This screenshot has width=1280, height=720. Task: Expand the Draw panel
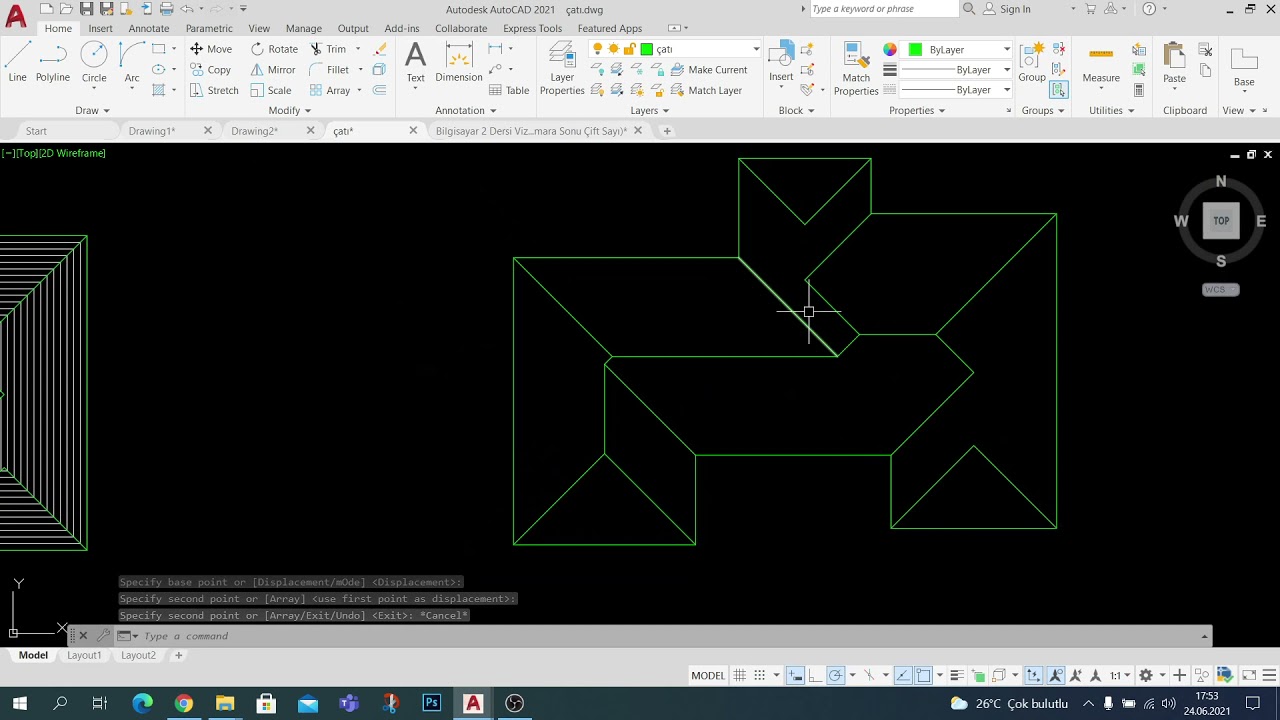point(92,111)
